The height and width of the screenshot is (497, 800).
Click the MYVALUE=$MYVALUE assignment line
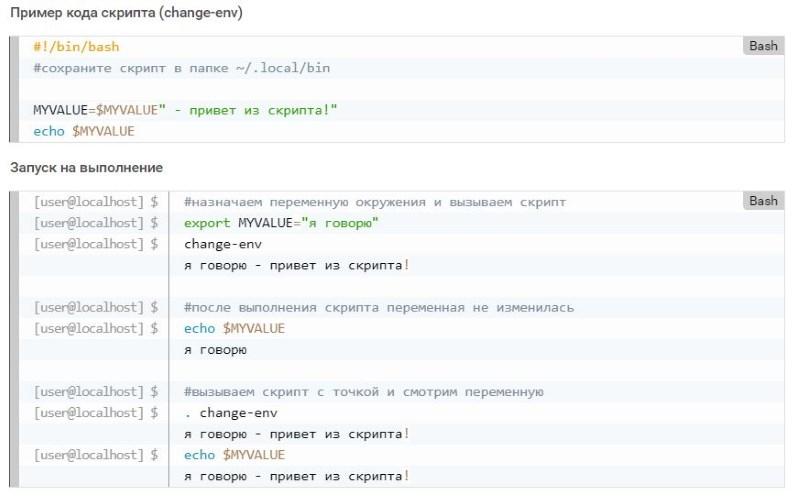point(185,110)
